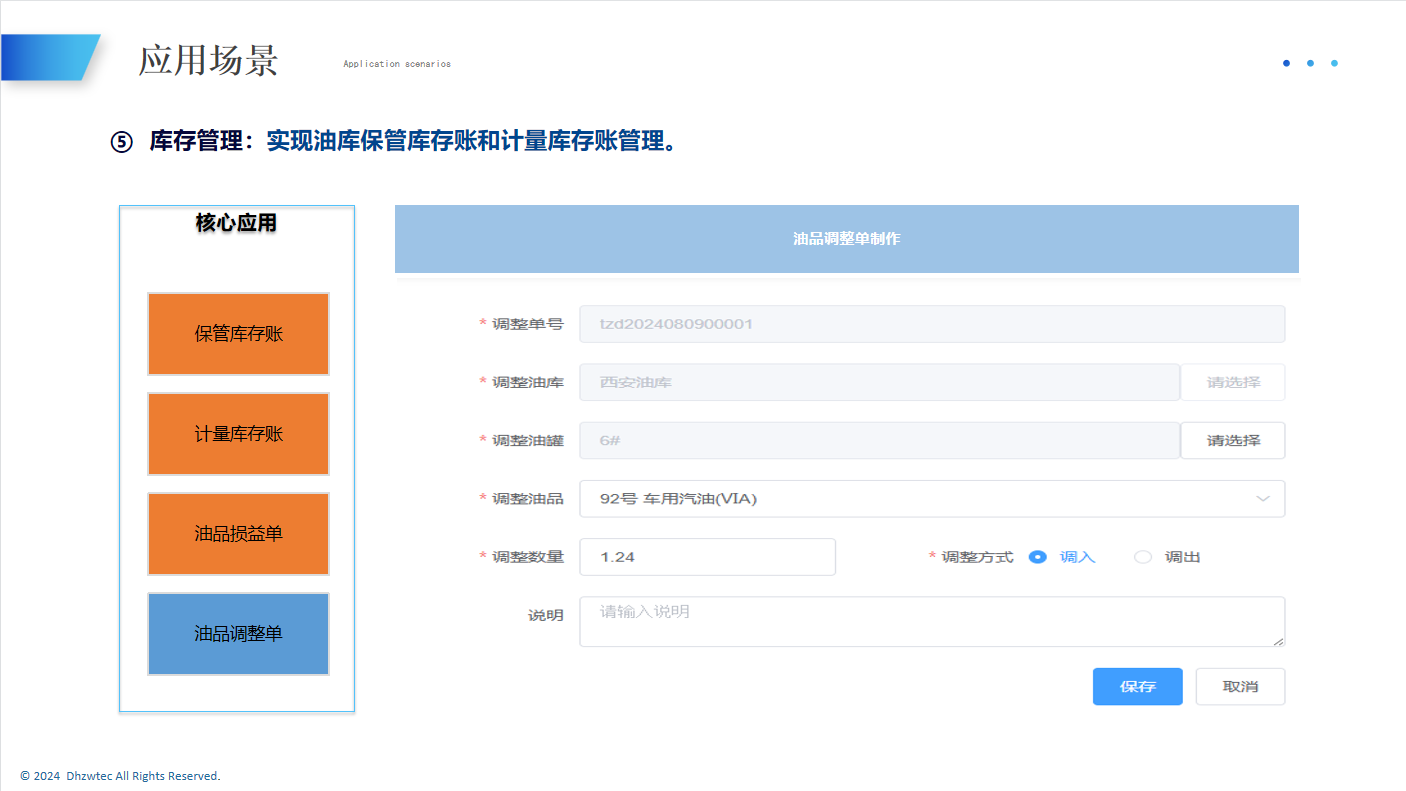The height and width of the screenshot is (791, 1406).
Task: Expand the chevron arrow in 调整油品 combo box
Action: 1263,498
